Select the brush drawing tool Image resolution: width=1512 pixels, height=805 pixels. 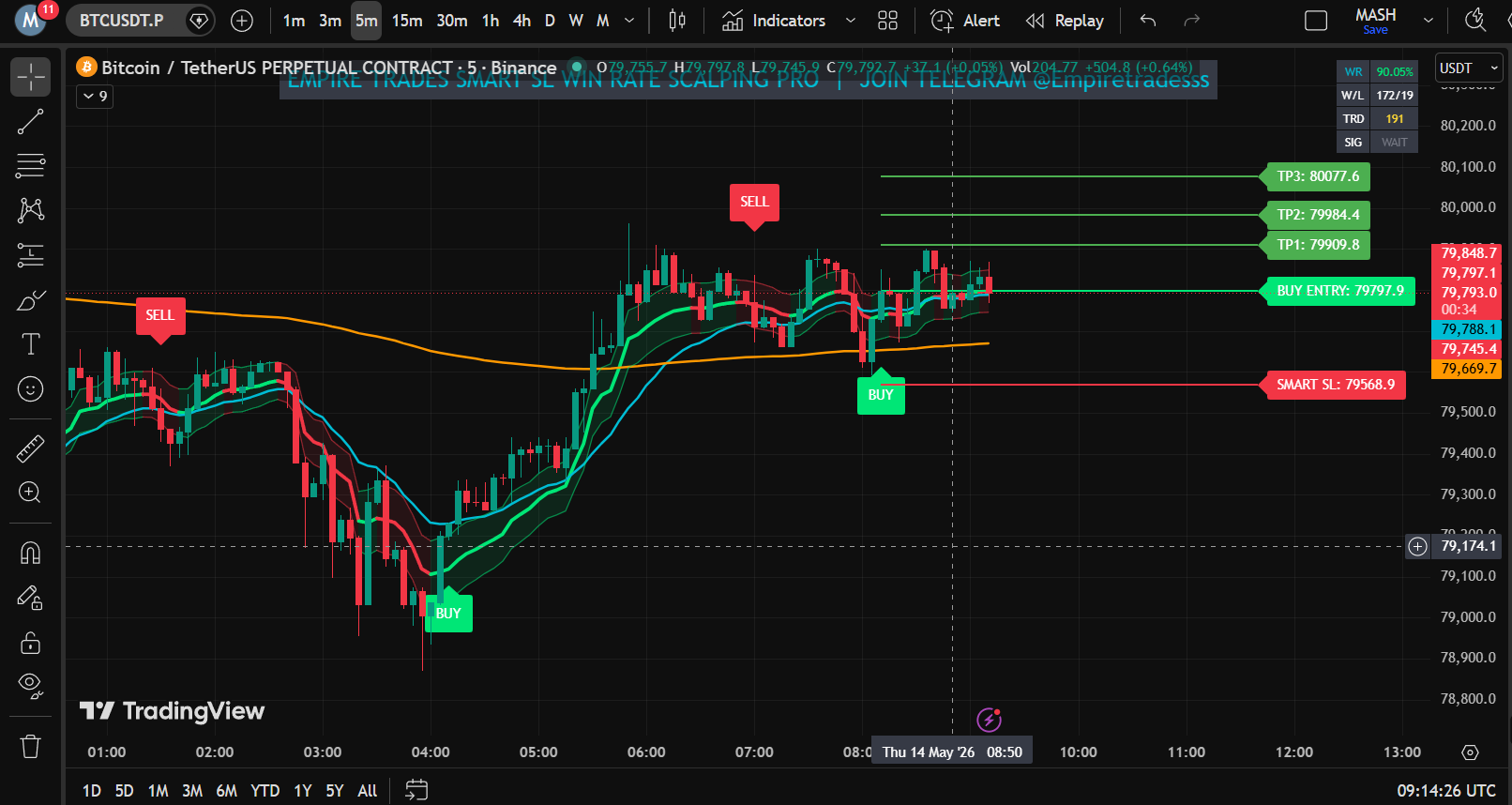click(30, 300)
